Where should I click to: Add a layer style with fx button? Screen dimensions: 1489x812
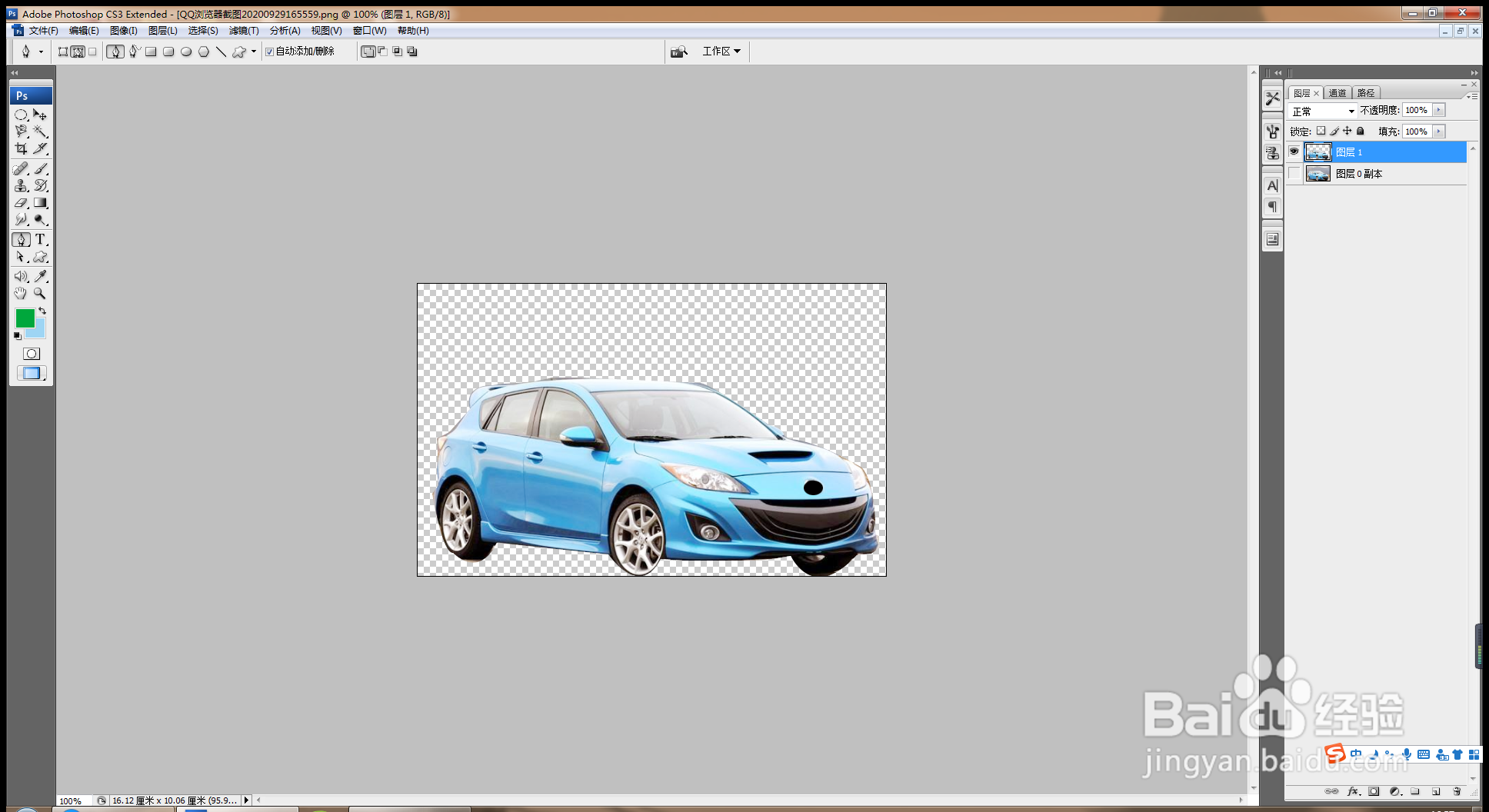[1353, 791]
